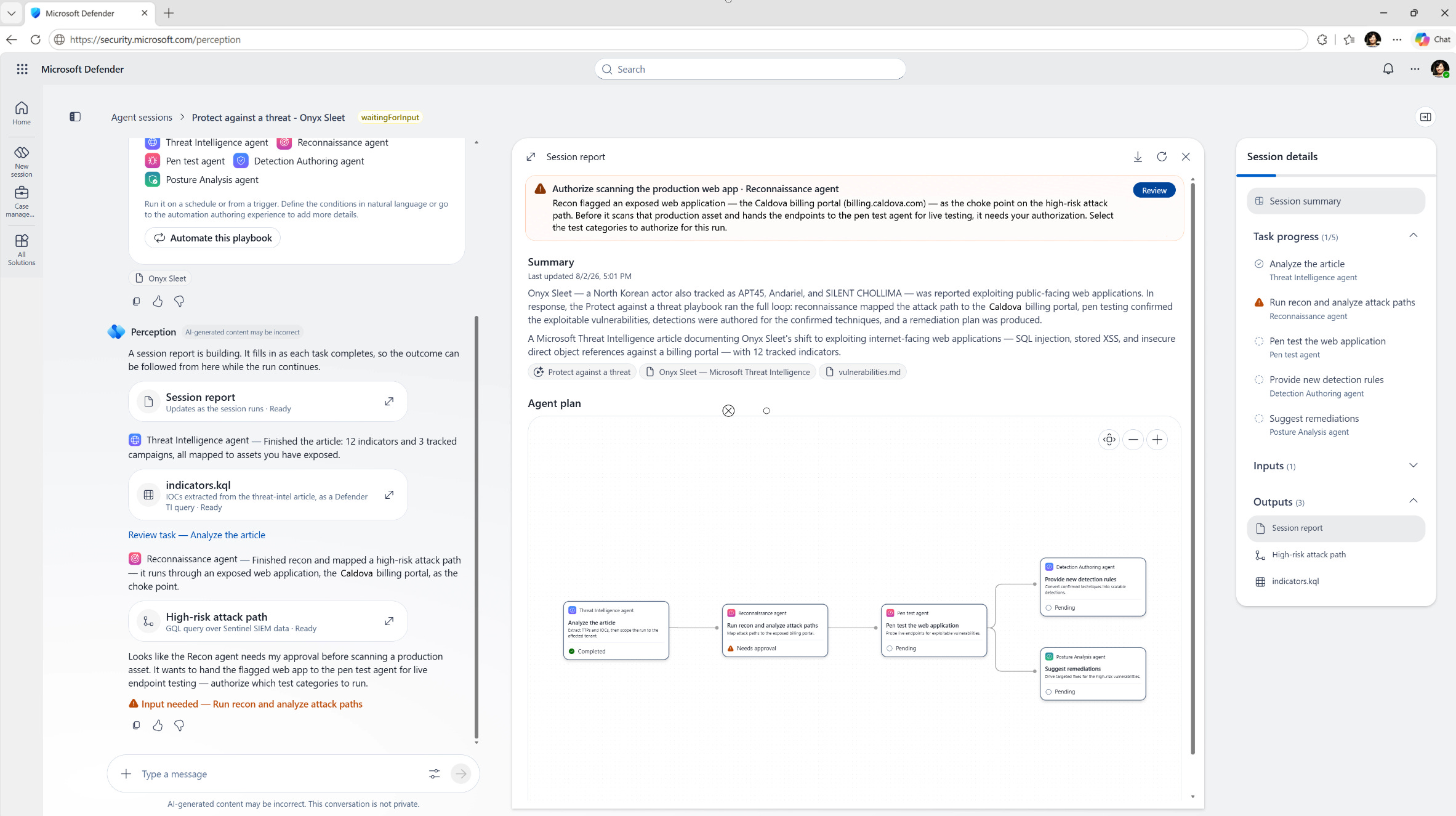1456x816 pixels.
Task: Open the indicators.kql card in chat
Action: point(268,495)
